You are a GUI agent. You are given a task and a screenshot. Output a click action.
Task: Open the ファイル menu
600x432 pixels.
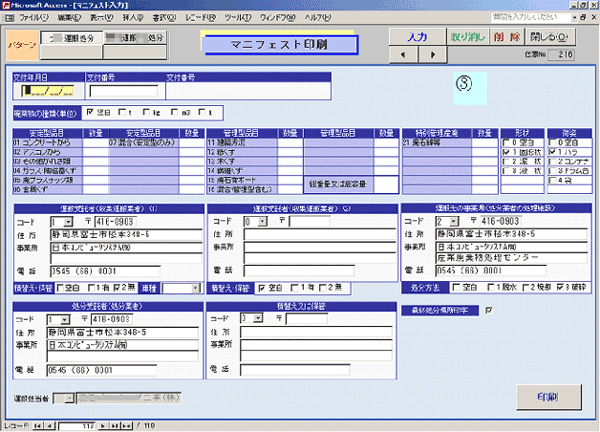point(34,18)
